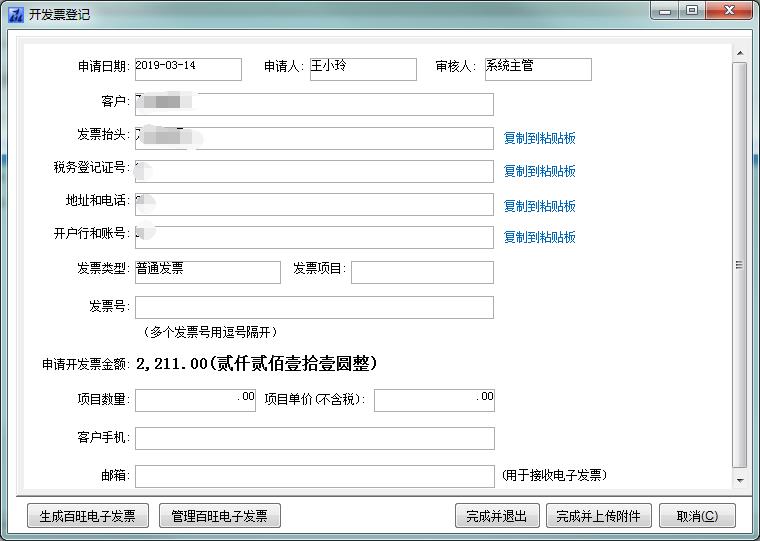Image resolution: width=760 pixels, height=541 pixels.
Task: Cancel with the 取消(C) button
Action: [697, 516]
